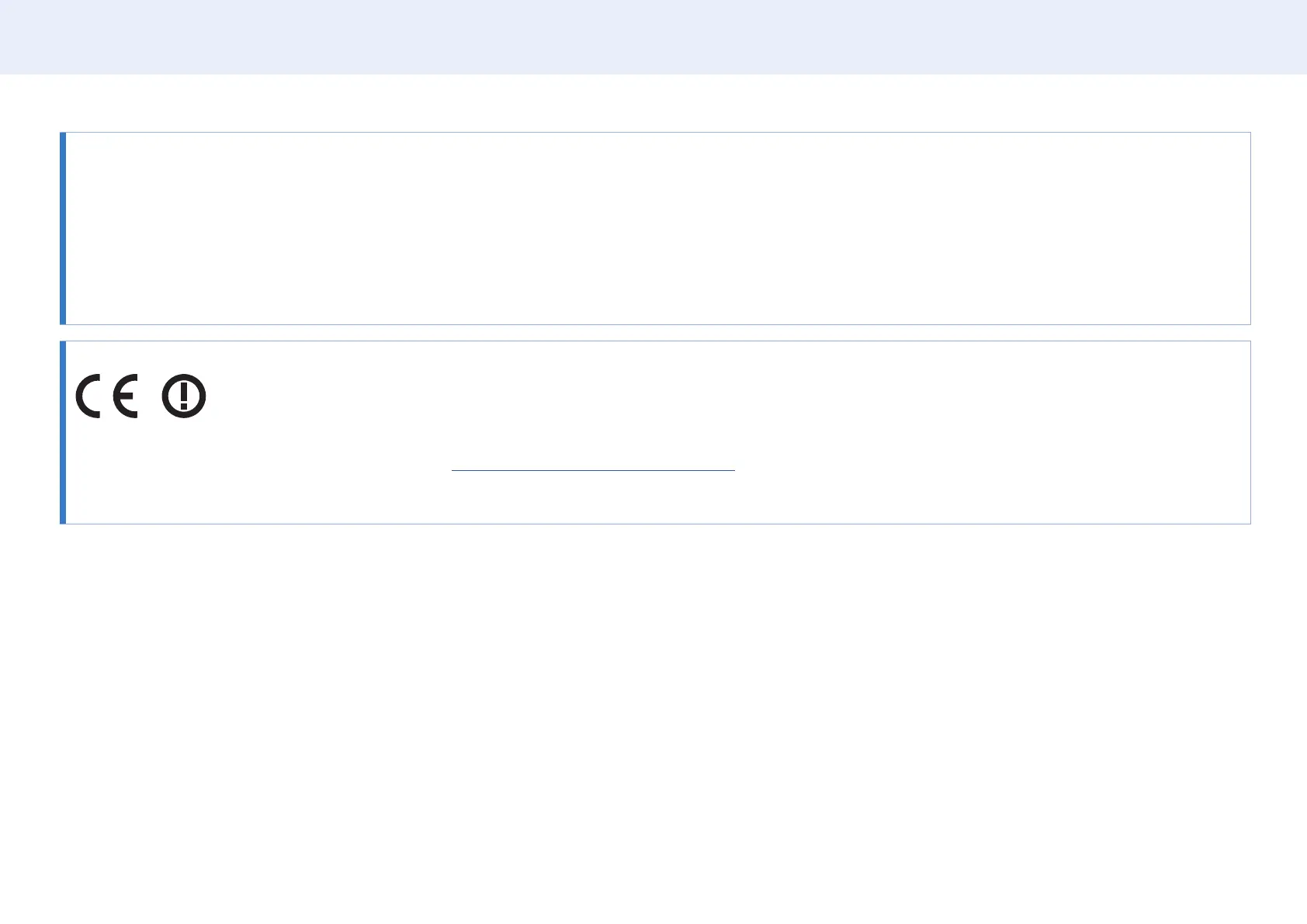1307x924 pixels.
Task: Click the top-left corner of the upper box
Action: click(x=61, y=133)
